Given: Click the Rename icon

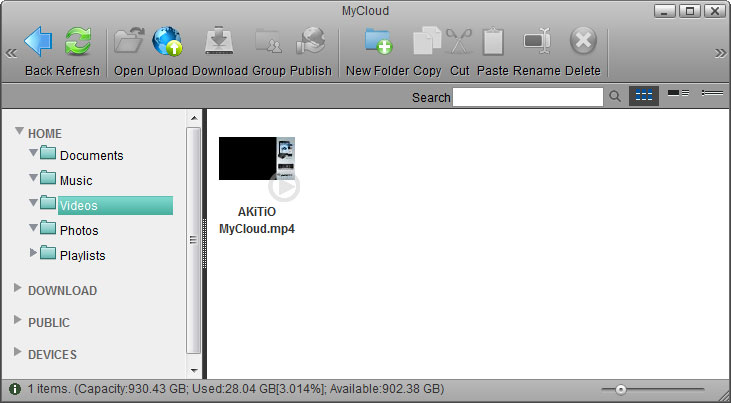Looking at the screenshot, I should [537, 43].
